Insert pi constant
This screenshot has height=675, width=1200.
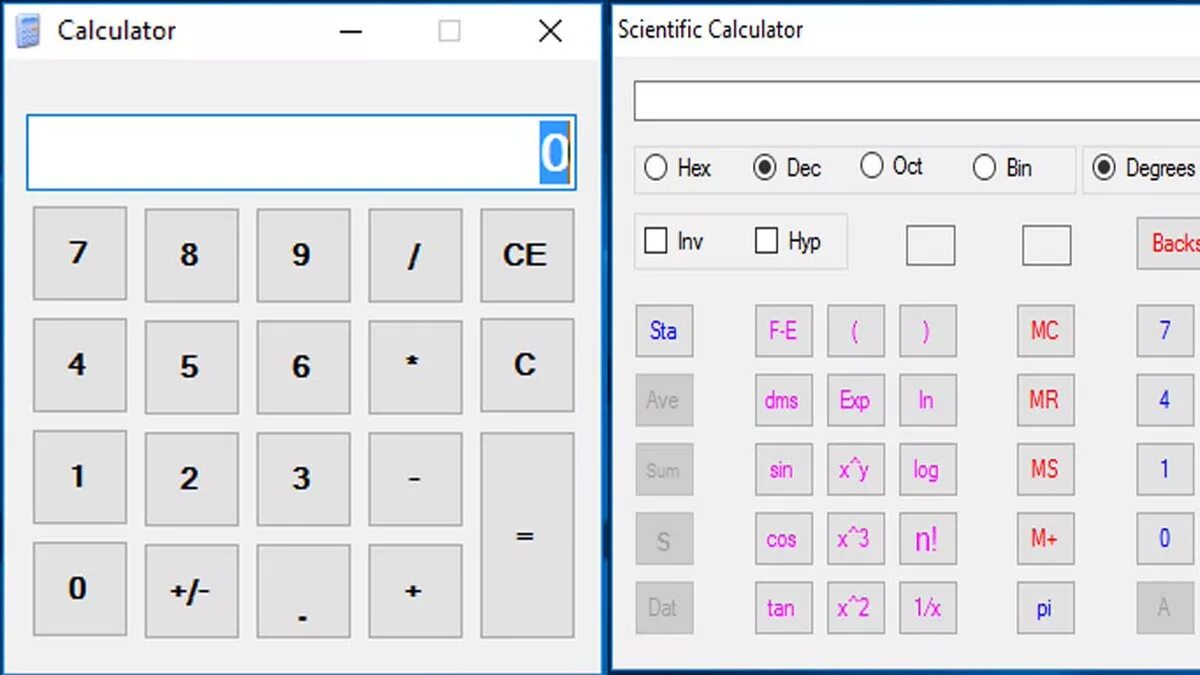tap(1045, 608)
